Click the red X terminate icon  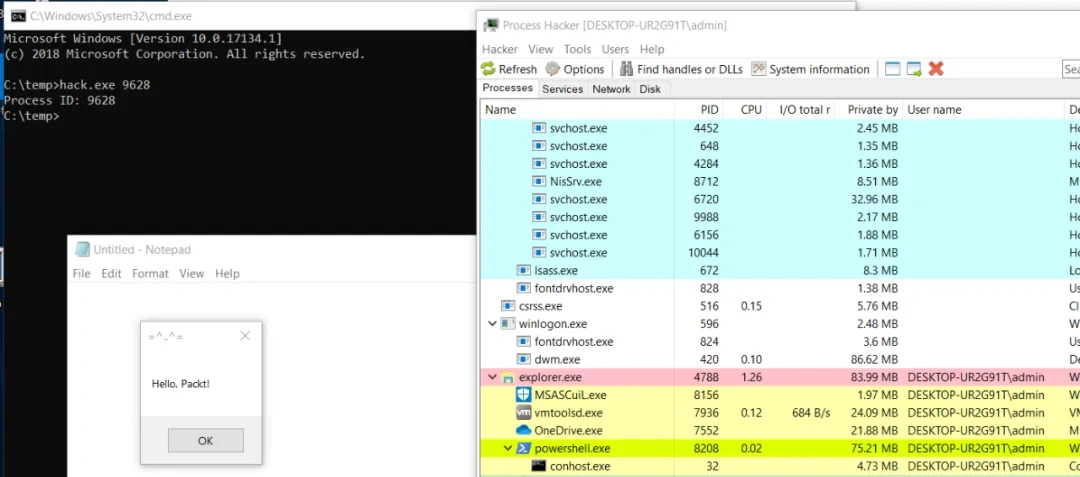(935, 69)
